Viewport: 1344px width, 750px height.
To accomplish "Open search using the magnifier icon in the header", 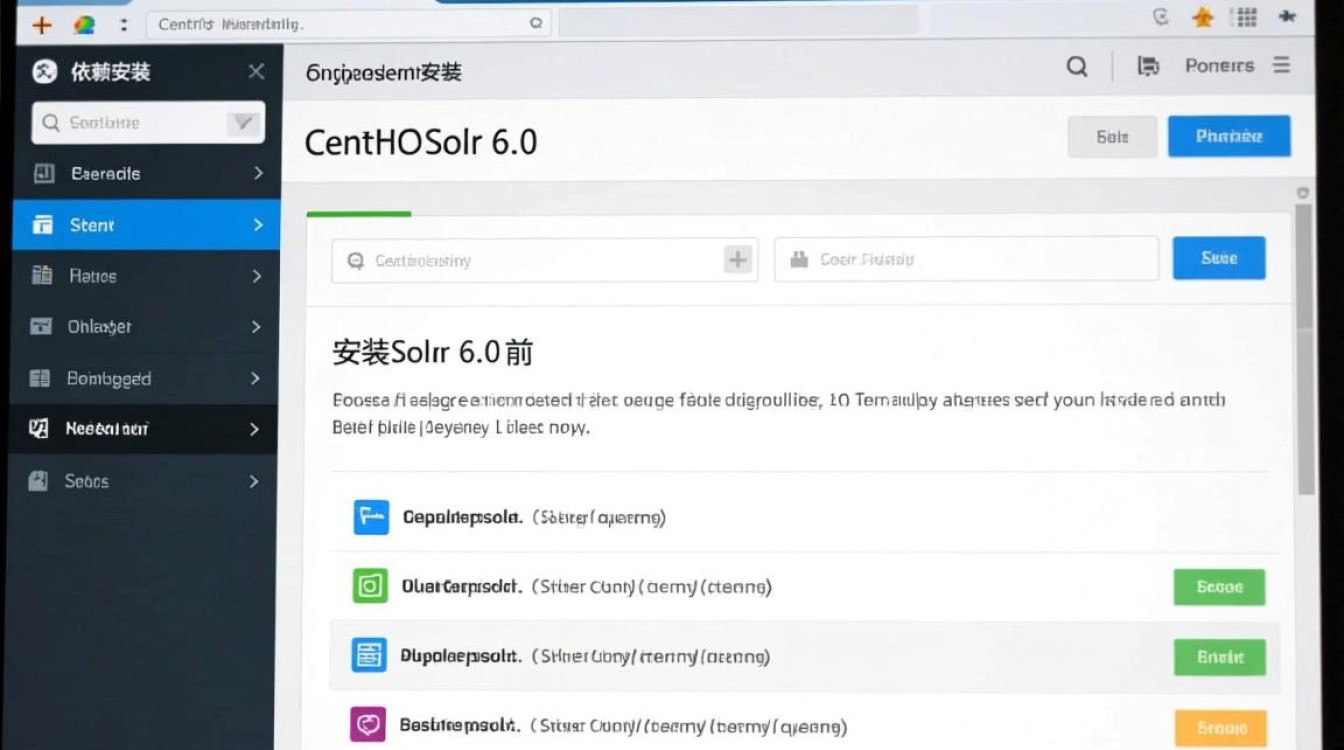I will 1077,65.
